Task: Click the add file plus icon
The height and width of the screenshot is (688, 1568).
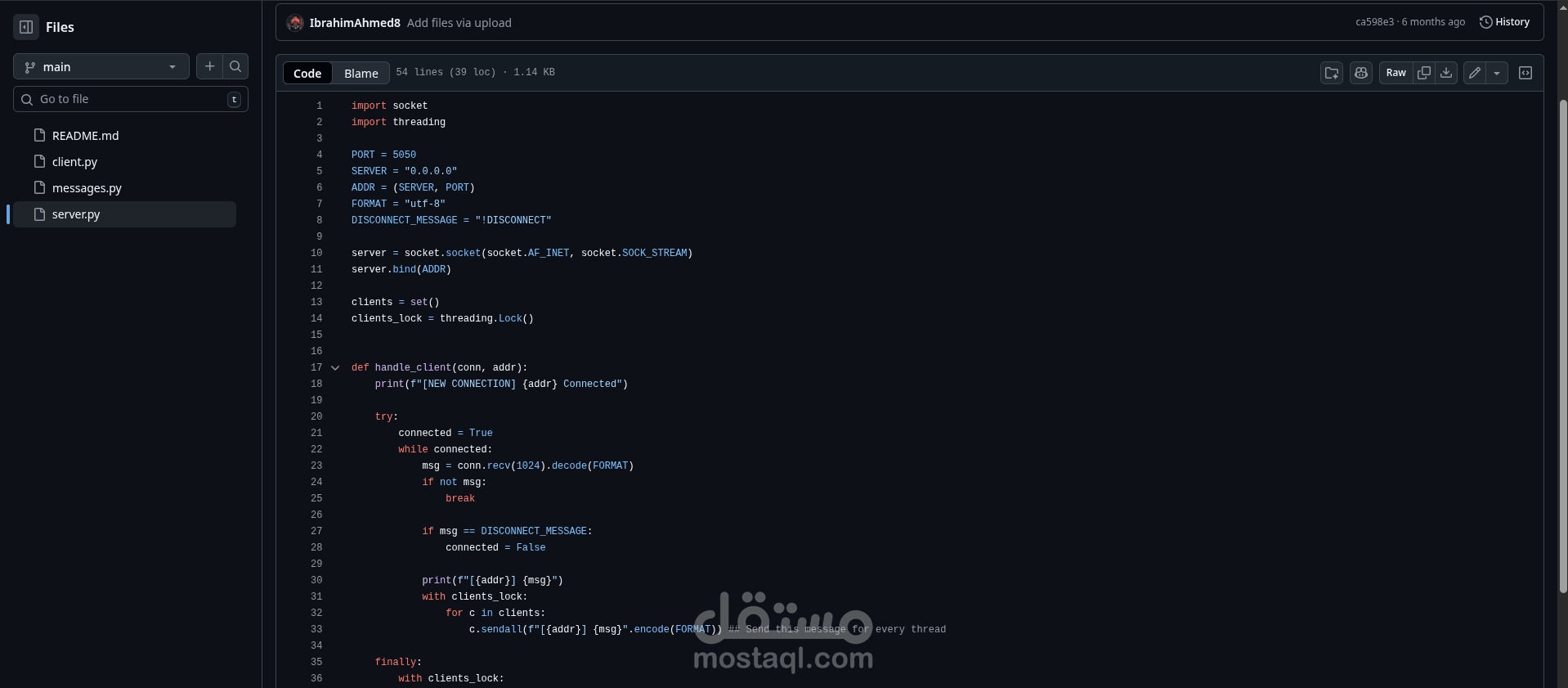Action: pos(209,66)
